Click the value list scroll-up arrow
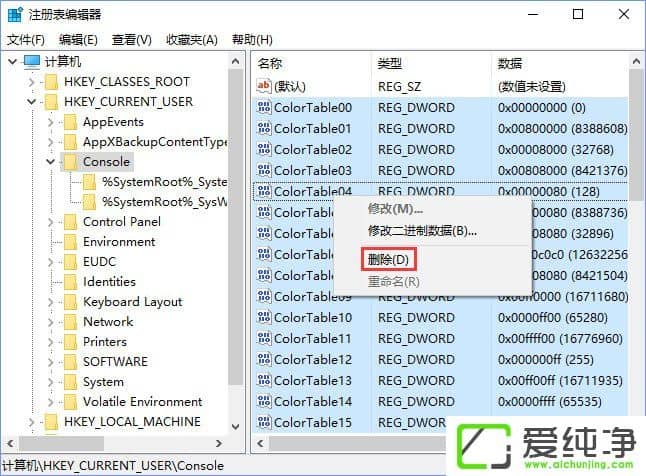Image resolution: width=646 pixels, height=476 pixels. click(636, 61)
